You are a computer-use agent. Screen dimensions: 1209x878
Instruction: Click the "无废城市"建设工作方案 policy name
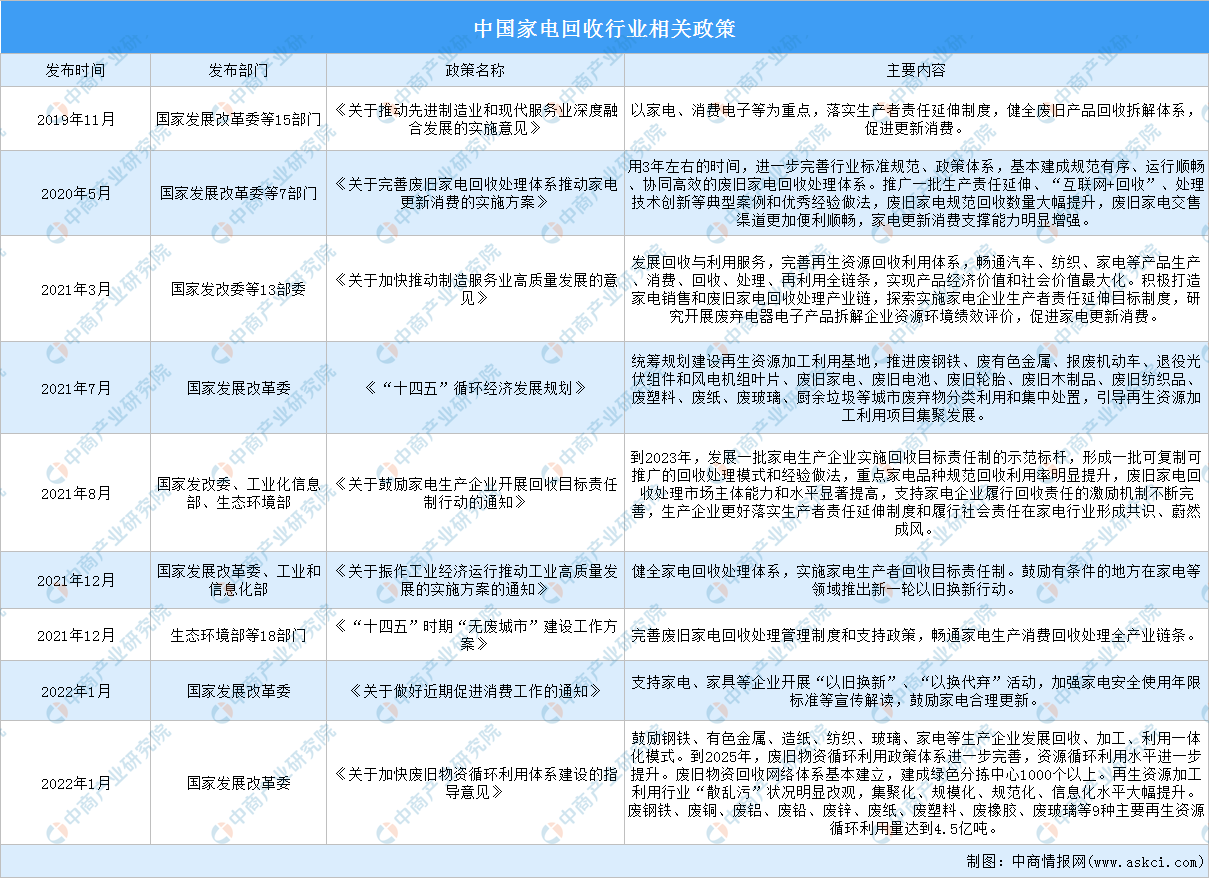(x=475, y=635)
